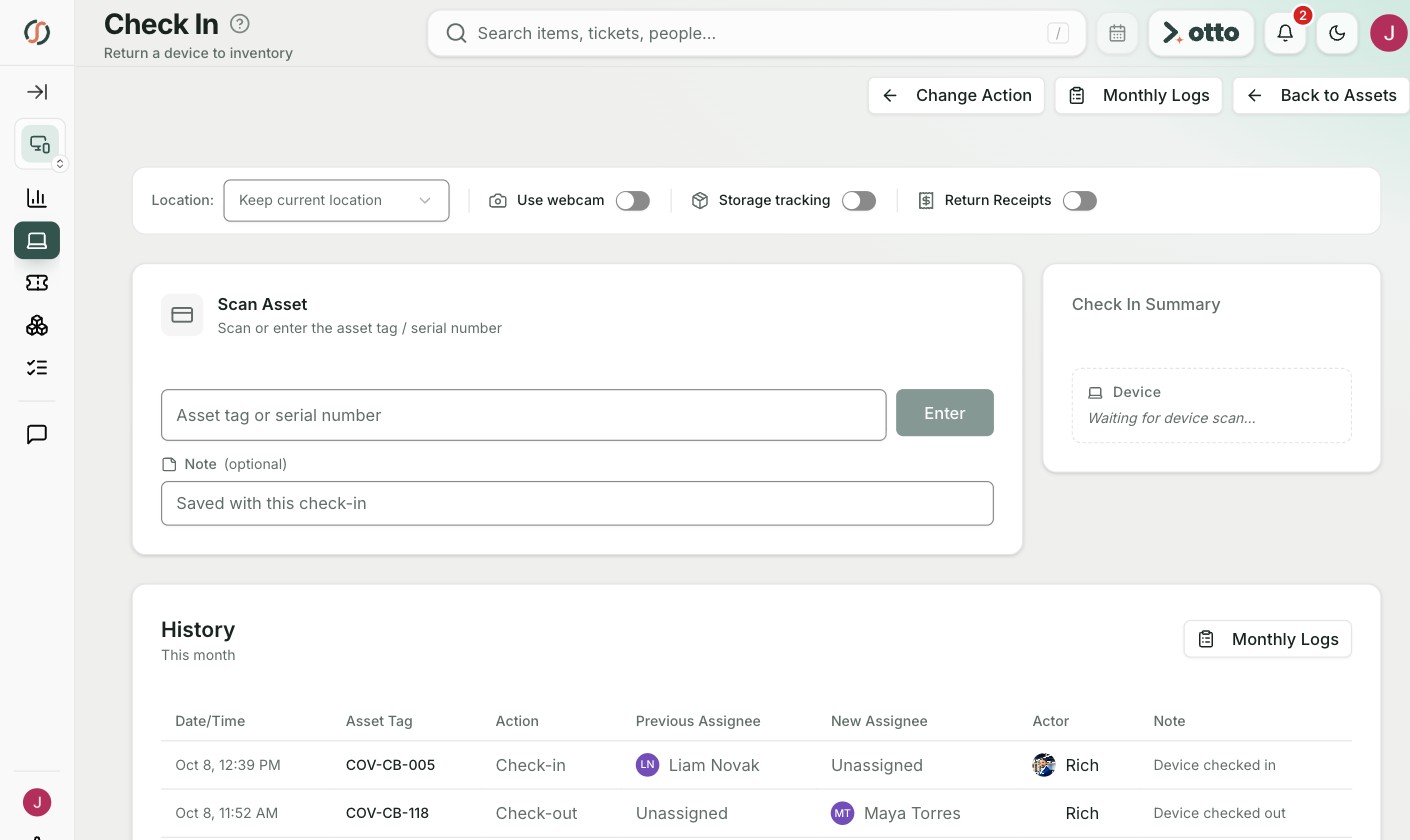The image size is (1410, 840).
Task: Open the profile avatar in the top bar
Action: pyautogui.click(x=1389, y=33)
